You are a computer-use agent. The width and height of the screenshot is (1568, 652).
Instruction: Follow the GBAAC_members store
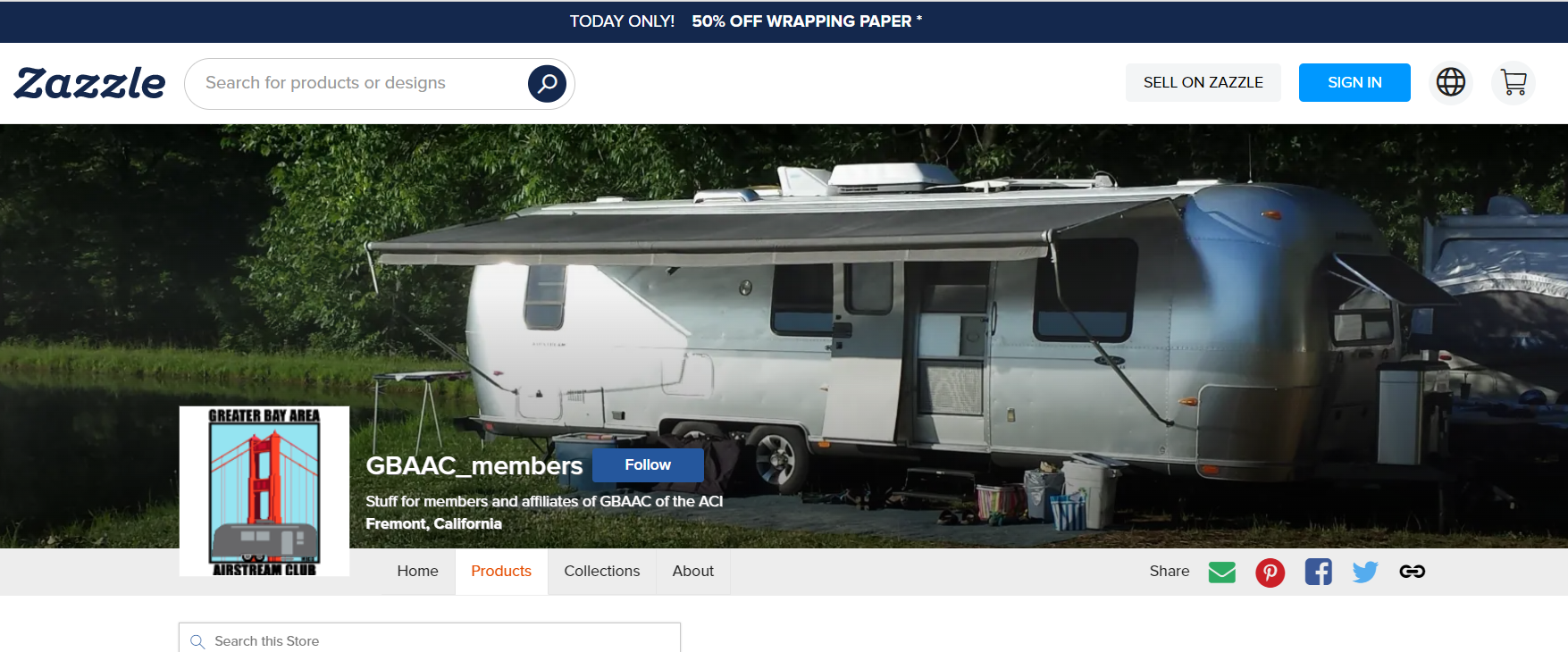click(x=648, y=465)
